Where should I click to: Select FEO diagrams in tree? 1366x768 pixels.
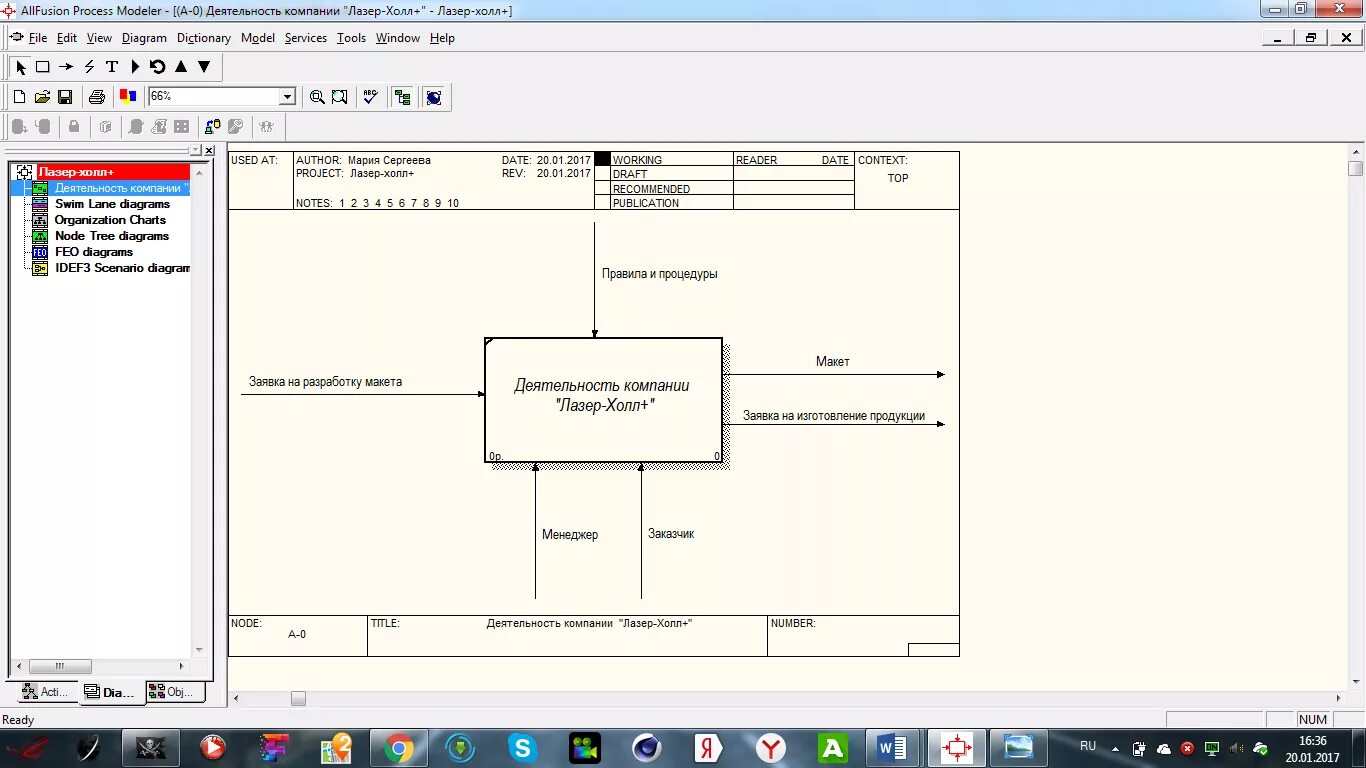coord(94,252)
